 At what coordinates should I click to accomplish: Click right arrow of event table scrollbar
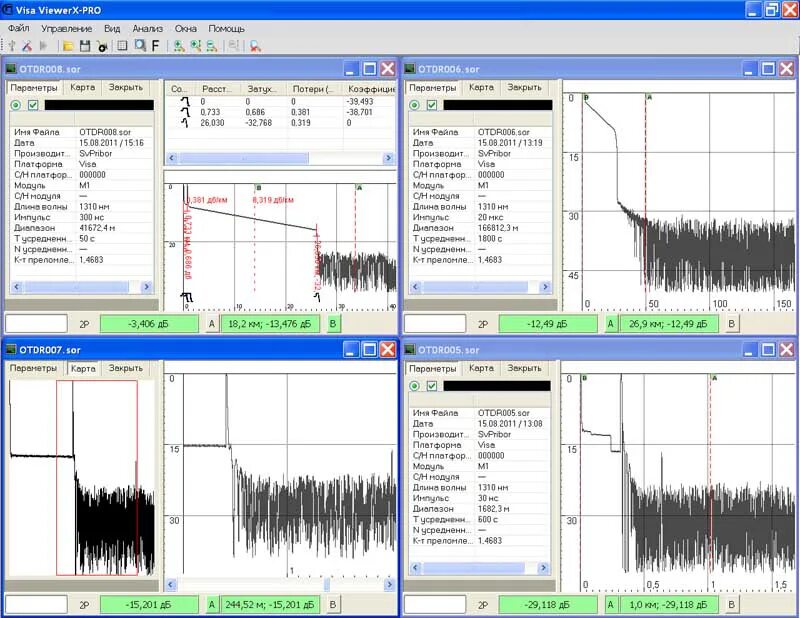pos(389,158)
